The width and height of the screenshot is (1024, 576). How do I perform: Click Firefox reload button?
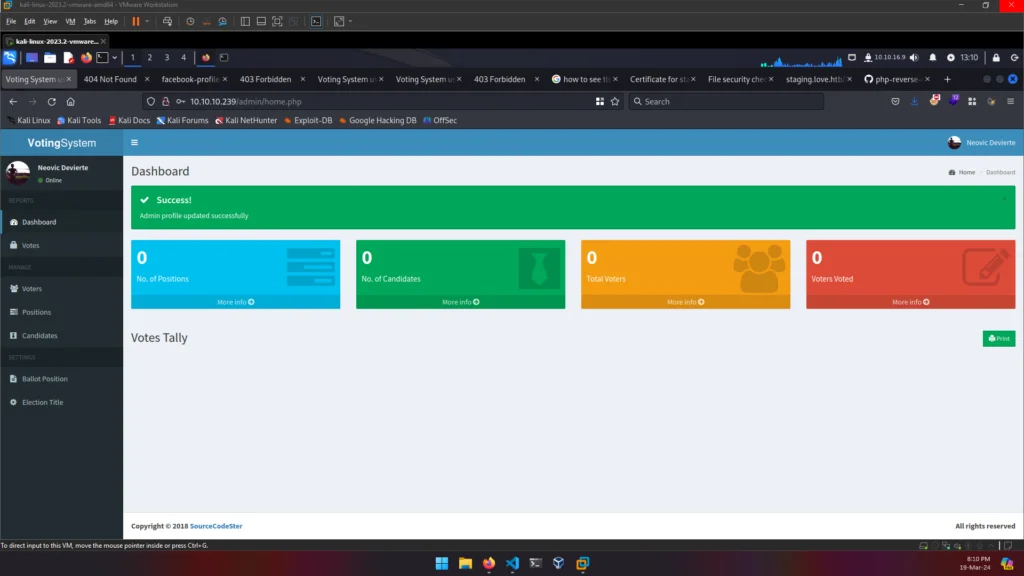[x=52, y=102]
